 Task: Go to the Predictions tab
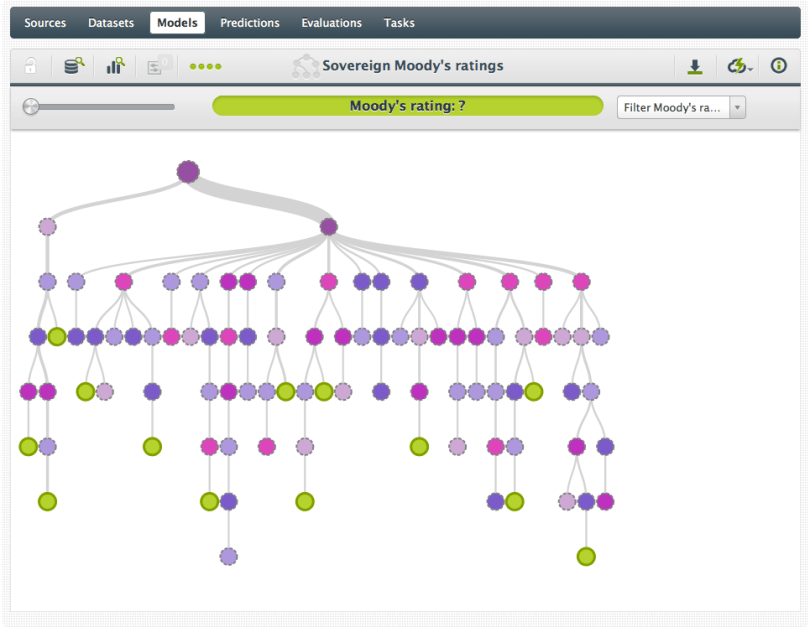pyautogui.click(x=250, y=23)
